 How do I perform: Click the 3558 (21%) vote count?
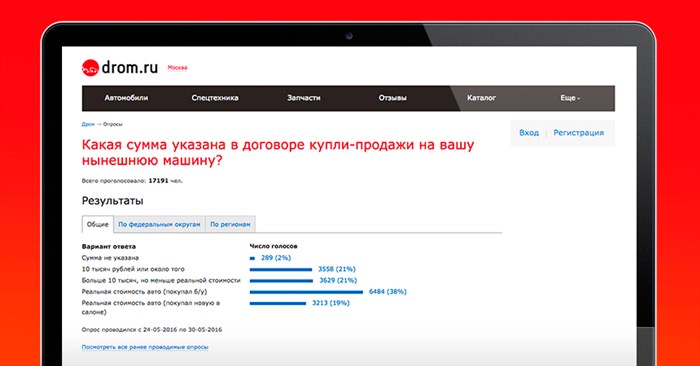[337, 269]
